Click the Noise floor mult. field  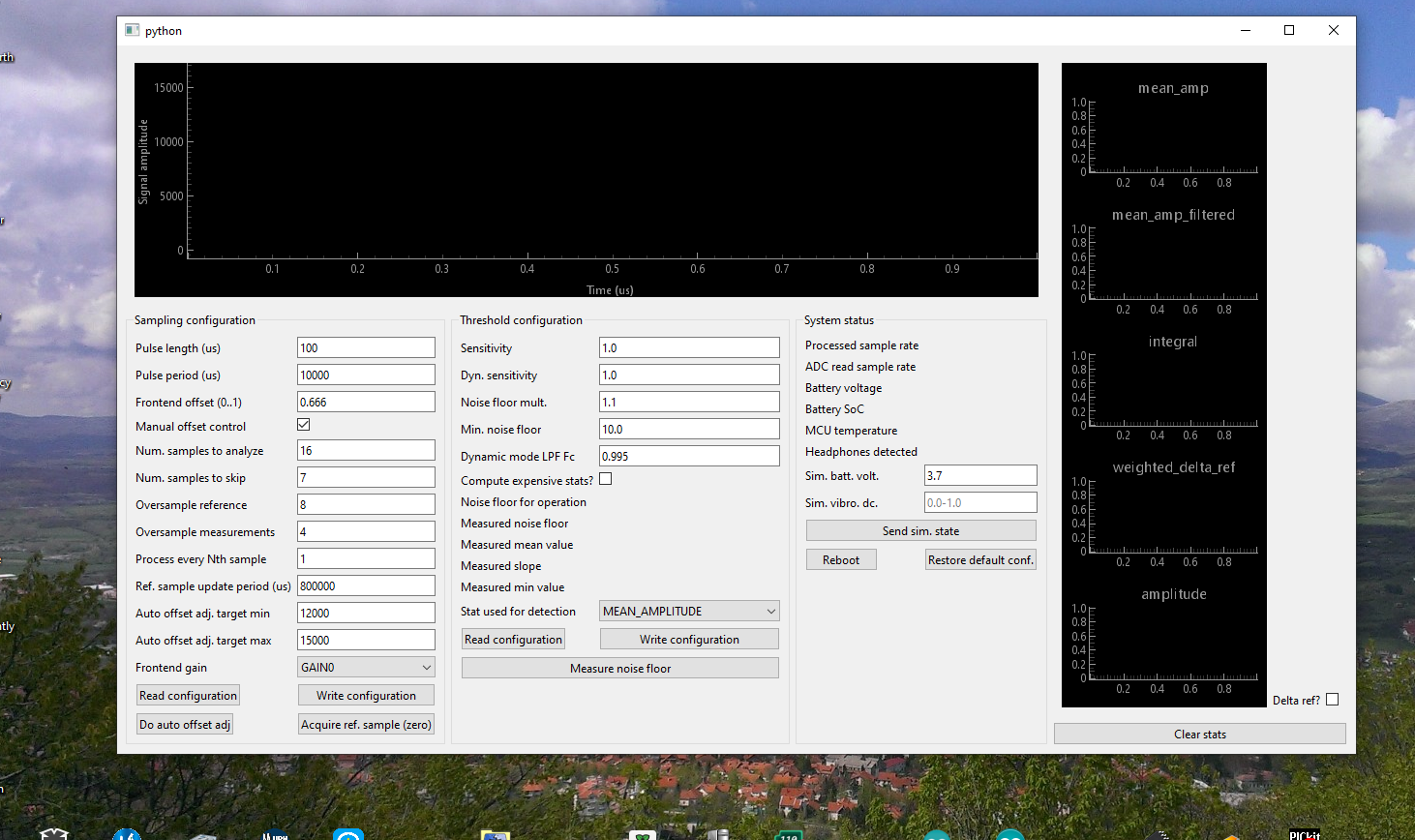689,402
